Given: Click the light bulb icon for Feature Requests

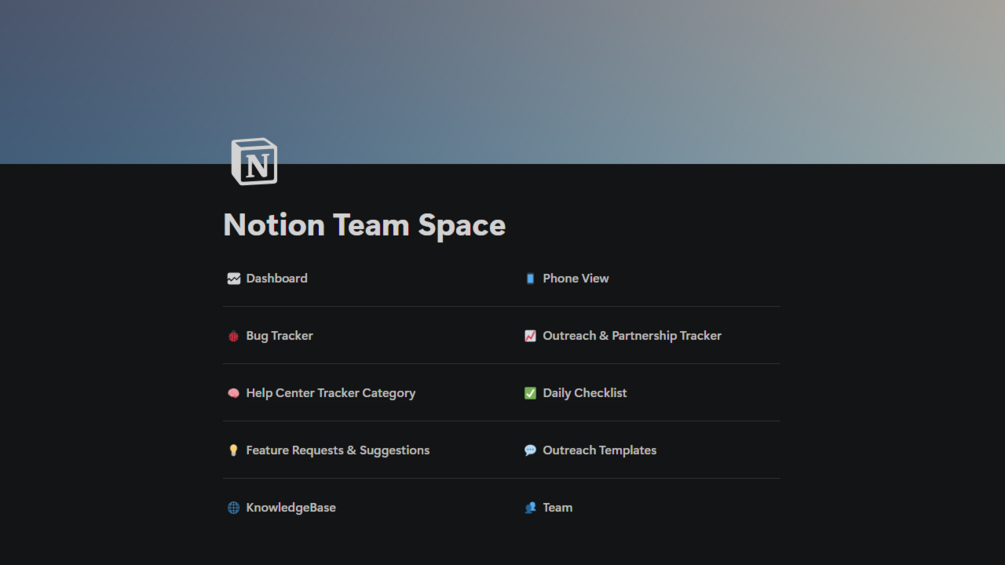Looking at the screenshot, I should click(233, 450).
